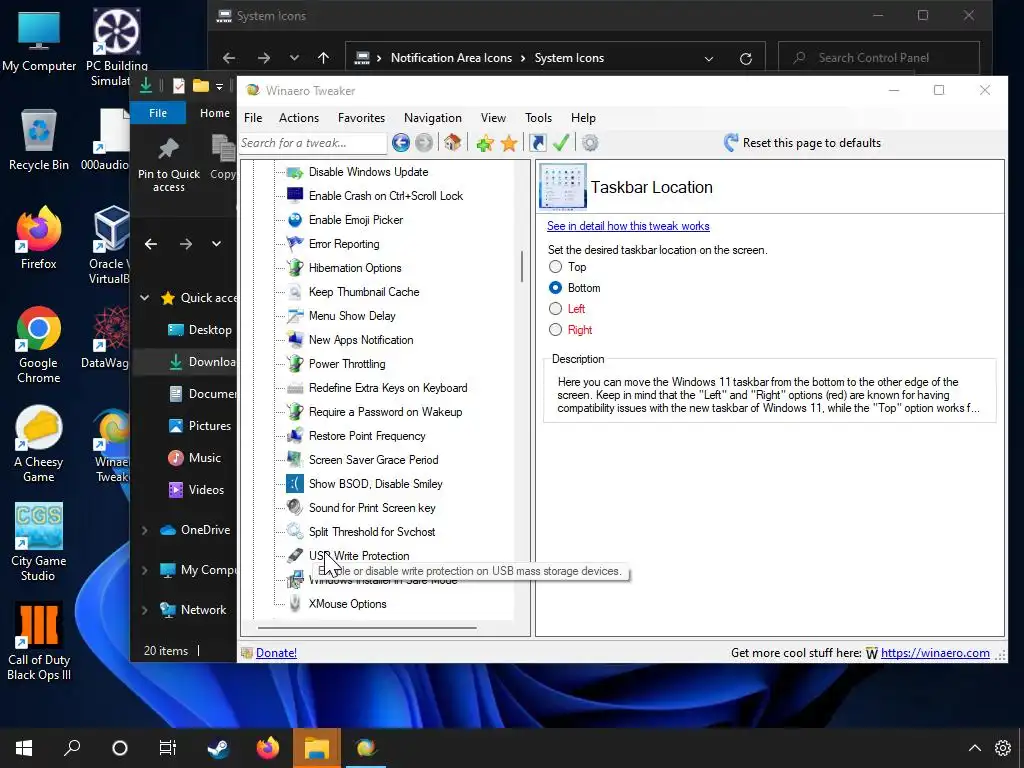Open See in detail how this tweak works

point(628,226)
